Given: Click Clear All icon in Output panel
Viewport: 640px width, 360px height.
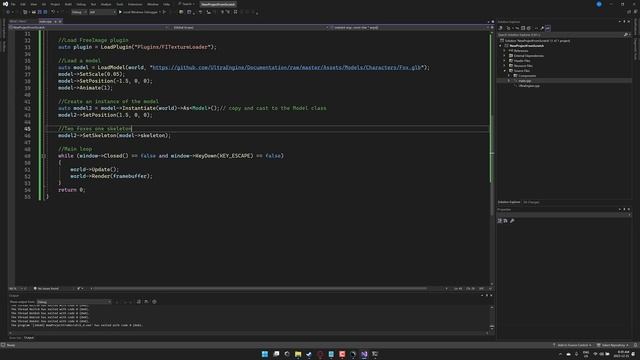Looking at the screenshot, I should pos(138,302).
